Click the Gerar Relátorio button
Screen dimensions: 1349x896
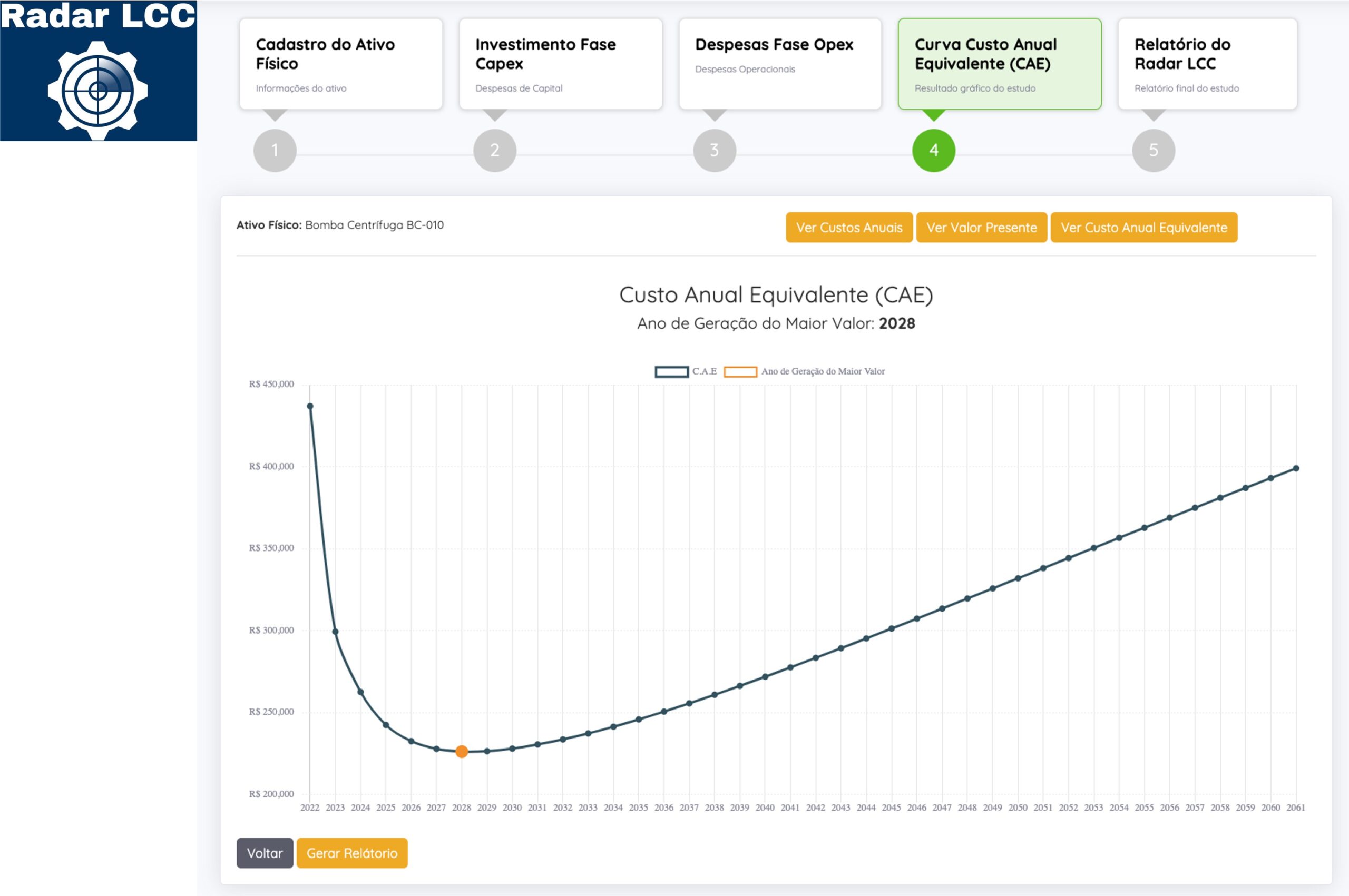(x=351, y=853)
